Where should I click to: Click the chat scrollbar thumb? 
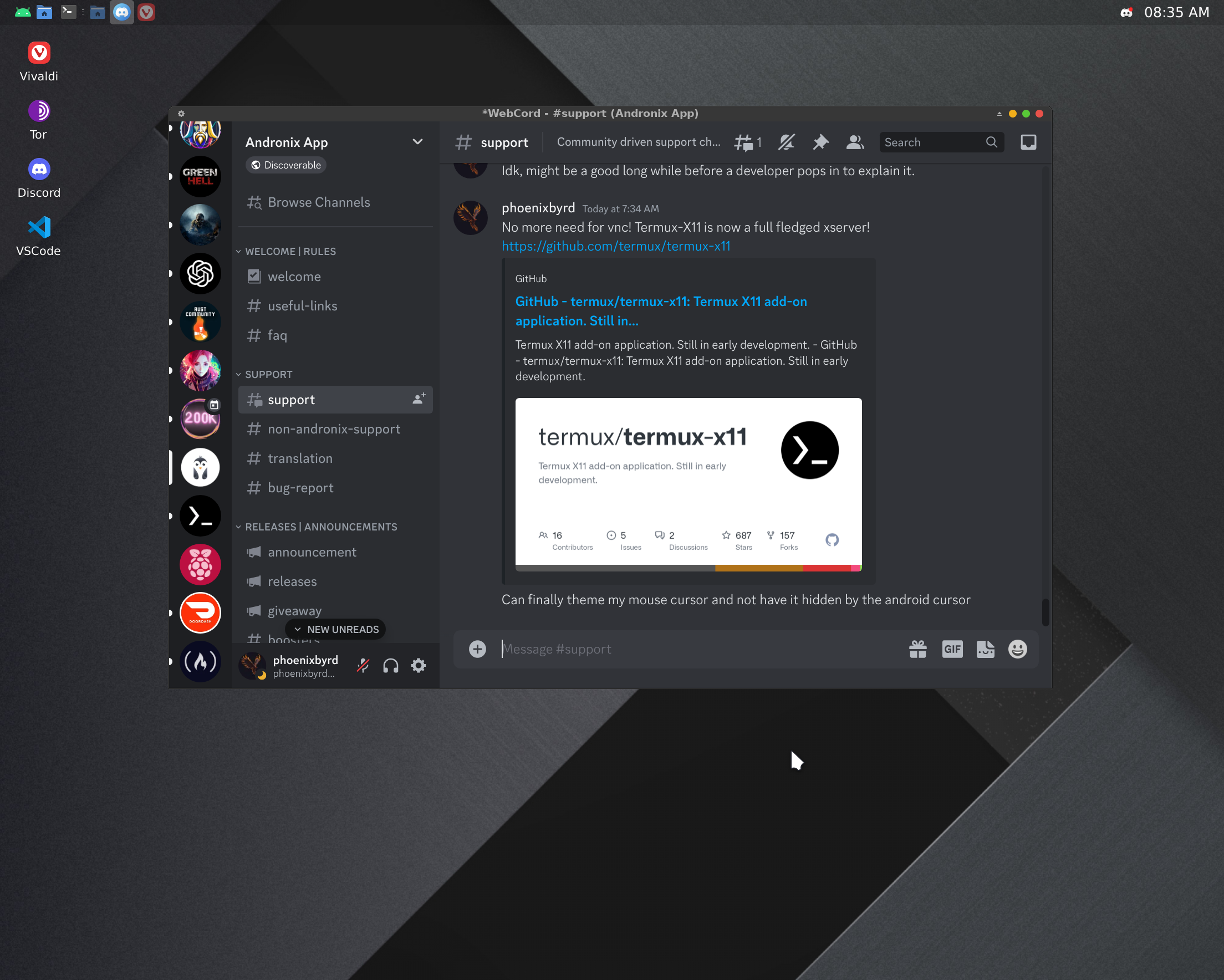1045,612
